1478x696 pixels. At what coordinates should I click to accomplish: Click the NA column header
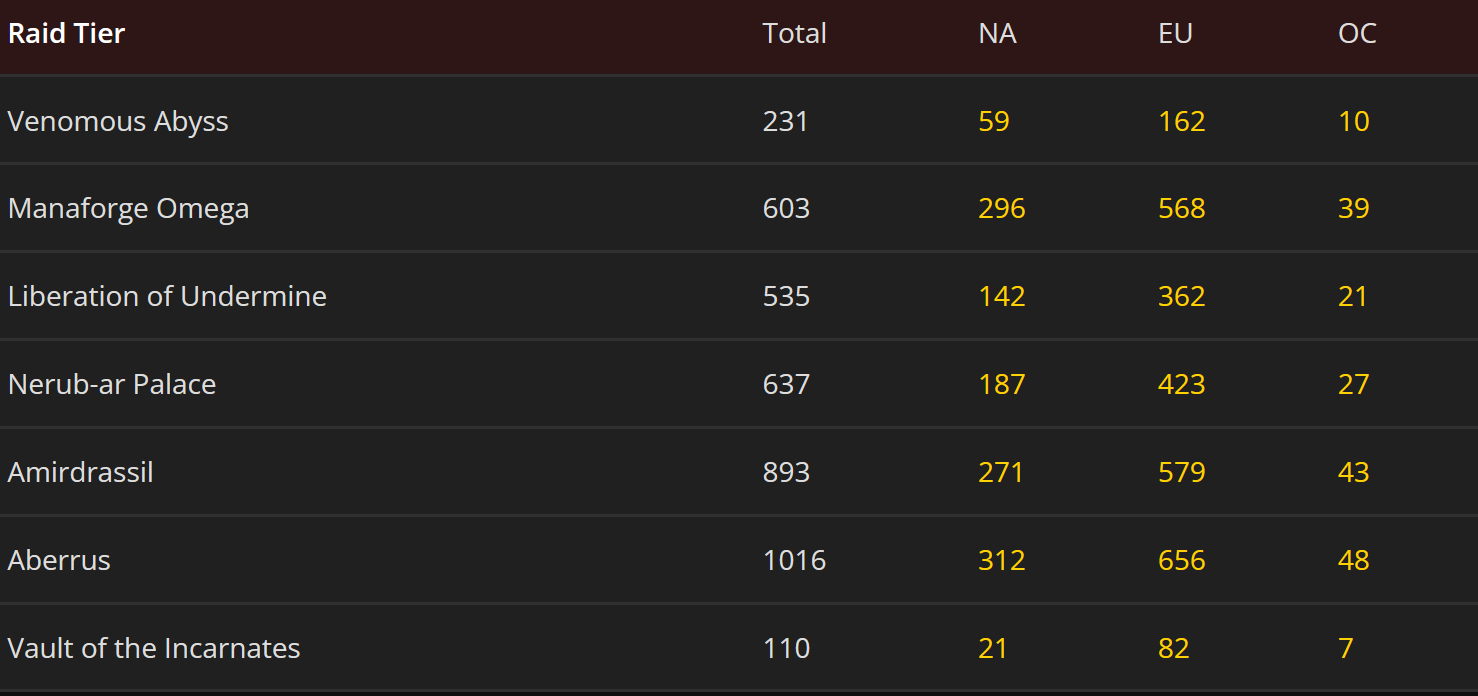[x=998, y=33]
